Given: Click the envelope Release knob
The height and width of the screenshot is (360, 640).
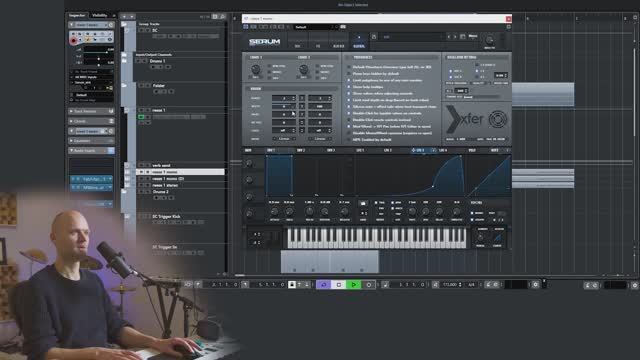Looking at the screenshot, I should pos(344,211).
